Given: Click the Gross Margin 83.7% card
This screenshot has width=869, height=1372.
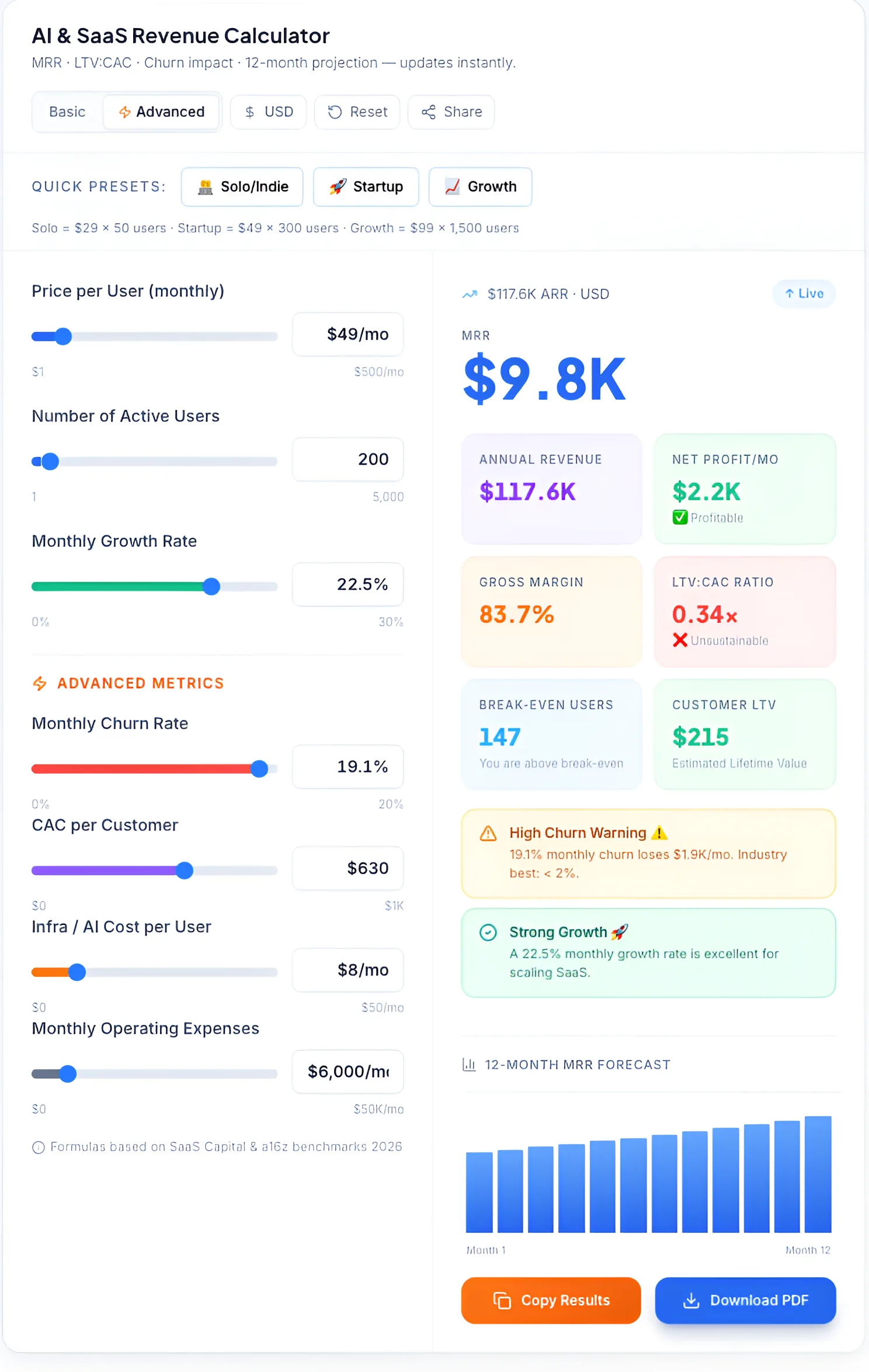Looking at the screenshot, I should pos(551,611).
